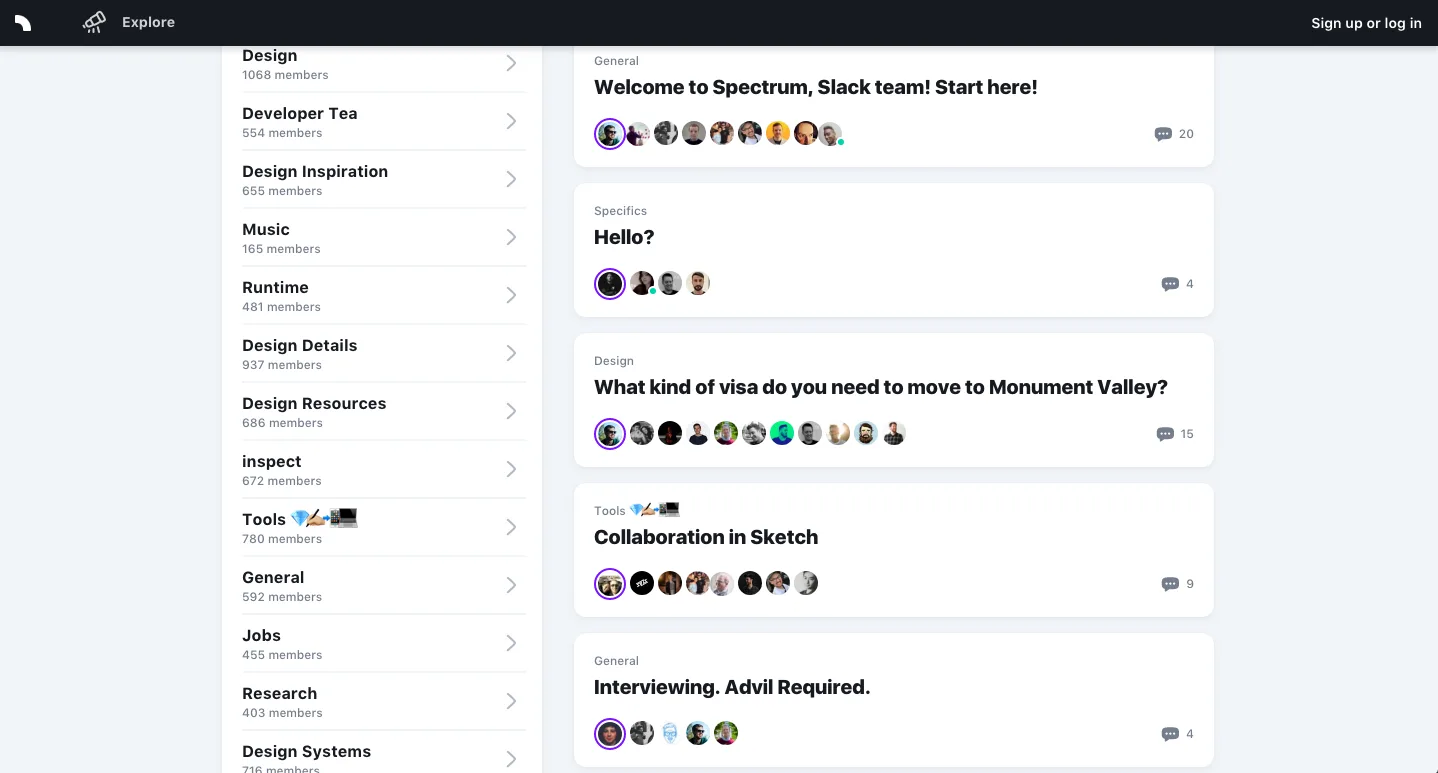
Task: Expand the Design Inspiration chevron
Action: (x=511, y=179)
